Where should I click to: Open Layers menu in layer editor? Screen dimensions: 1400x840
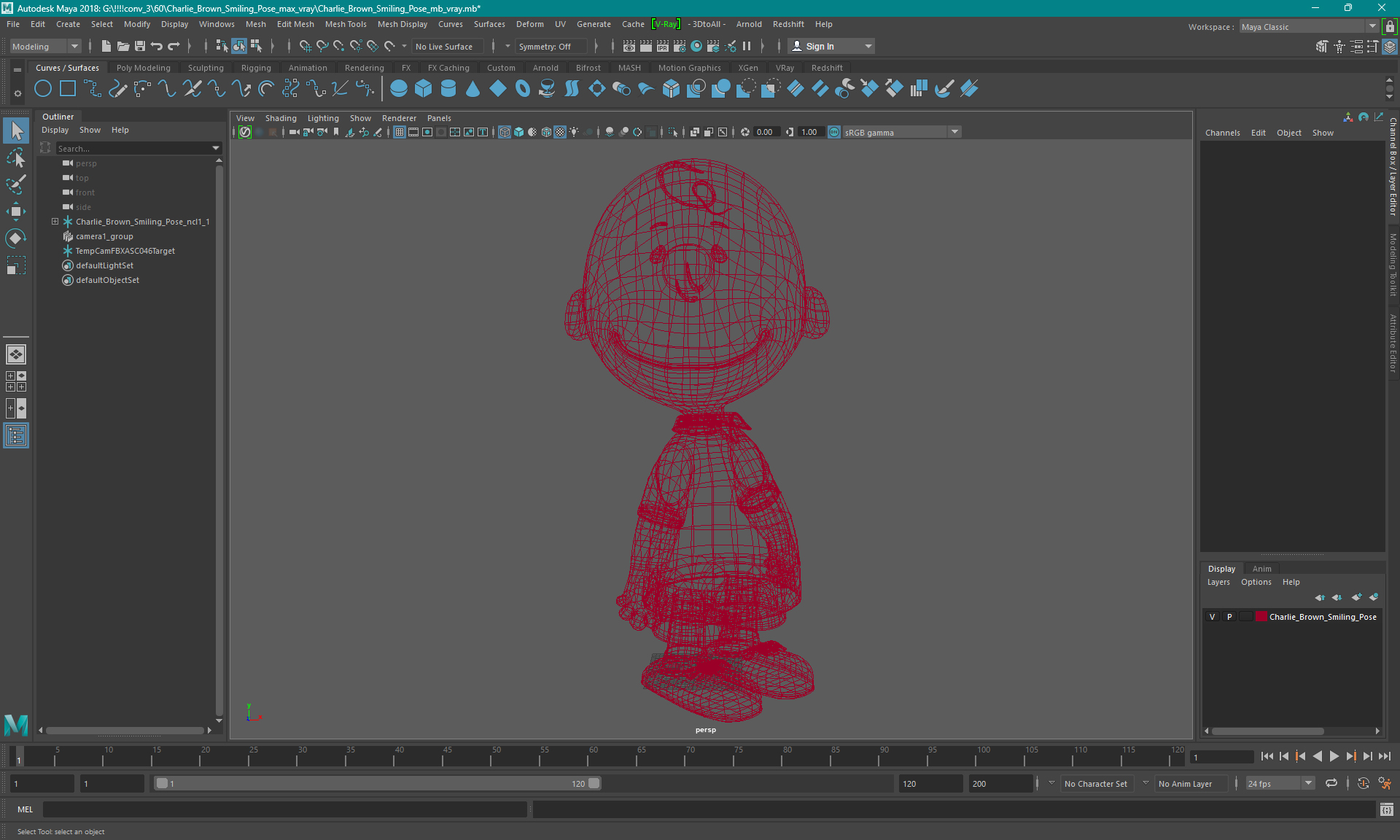[x=1218, y=582]
